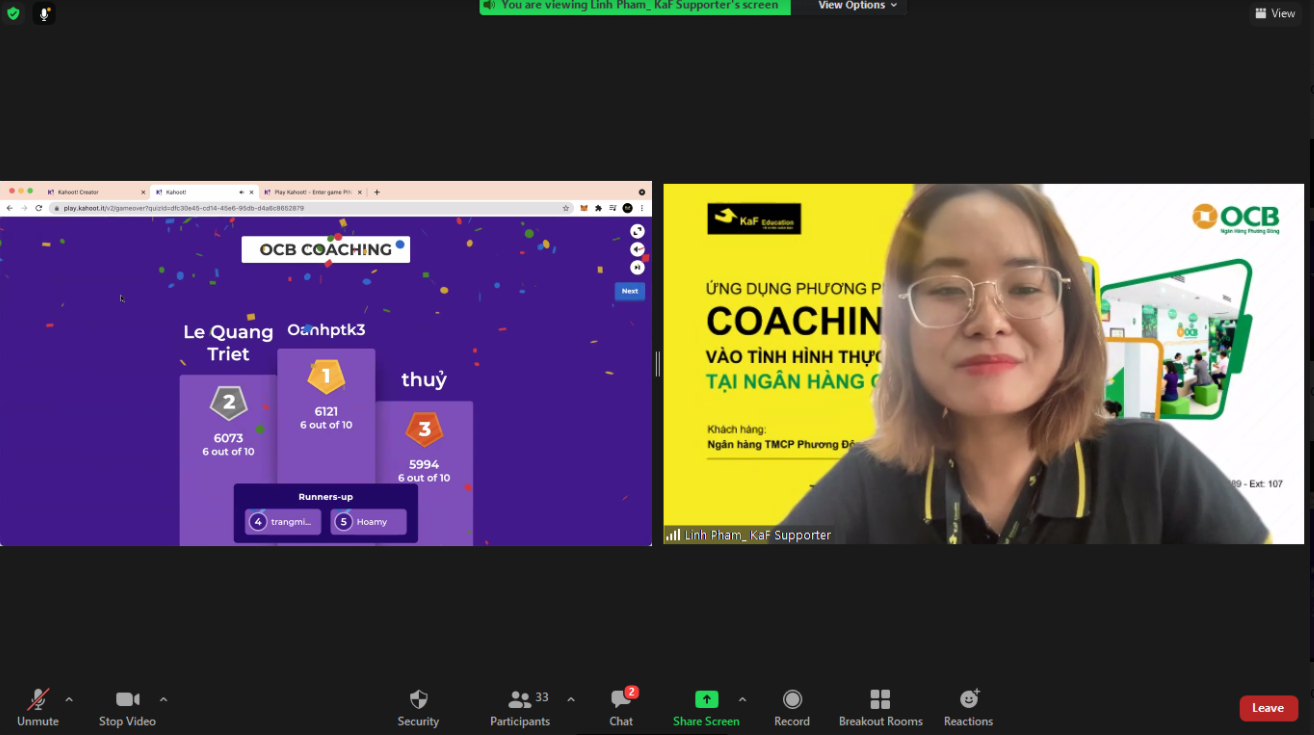
Task: Unmute the microphone in Zoom toolbar
Action: pyautogui.click(x=38, y=707)
